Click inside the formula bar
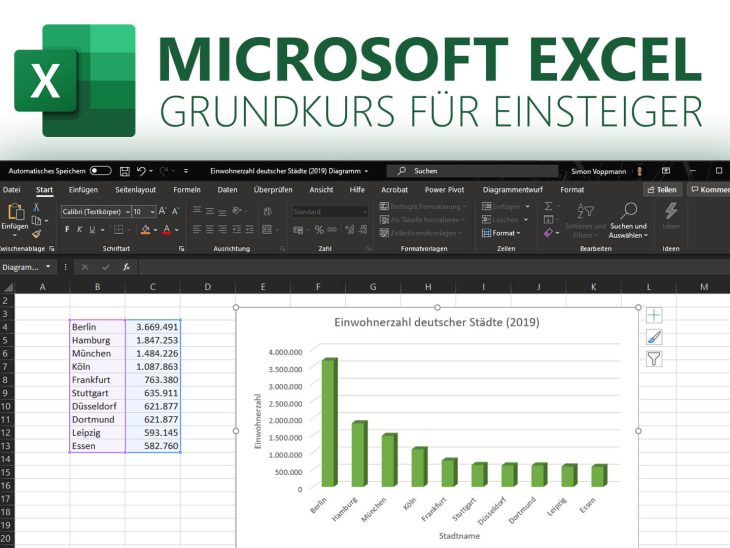730x548 pixels. point(434,267)
